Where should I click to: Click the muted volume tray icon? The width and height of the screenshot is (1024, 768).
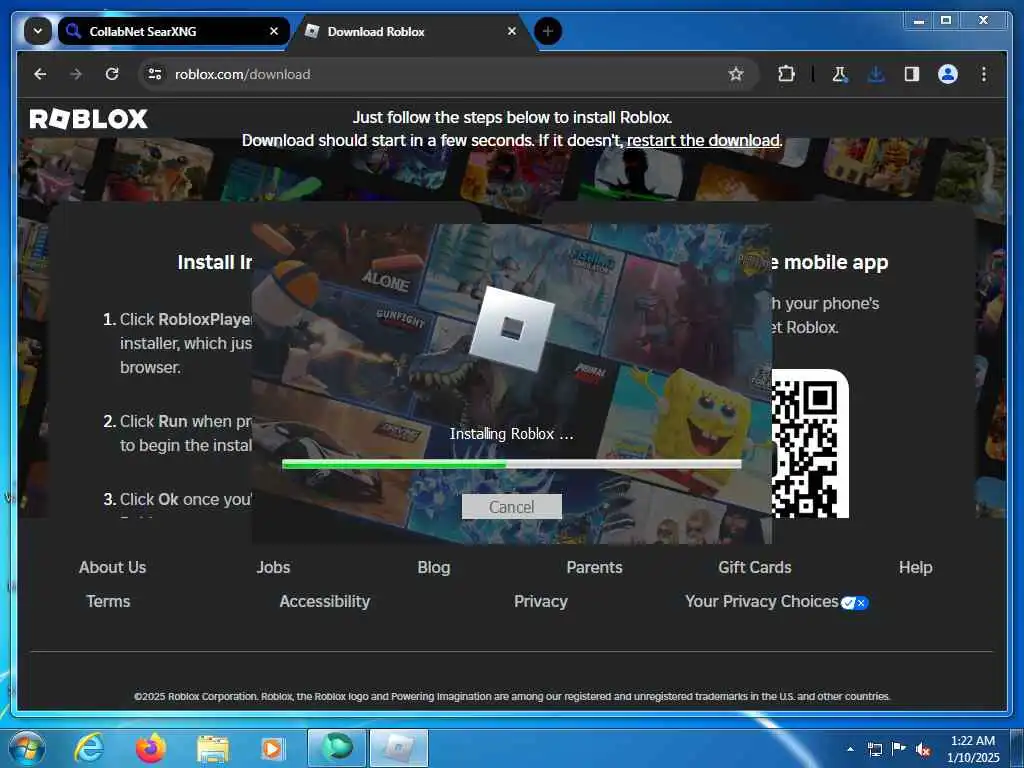tap(923, 749)
